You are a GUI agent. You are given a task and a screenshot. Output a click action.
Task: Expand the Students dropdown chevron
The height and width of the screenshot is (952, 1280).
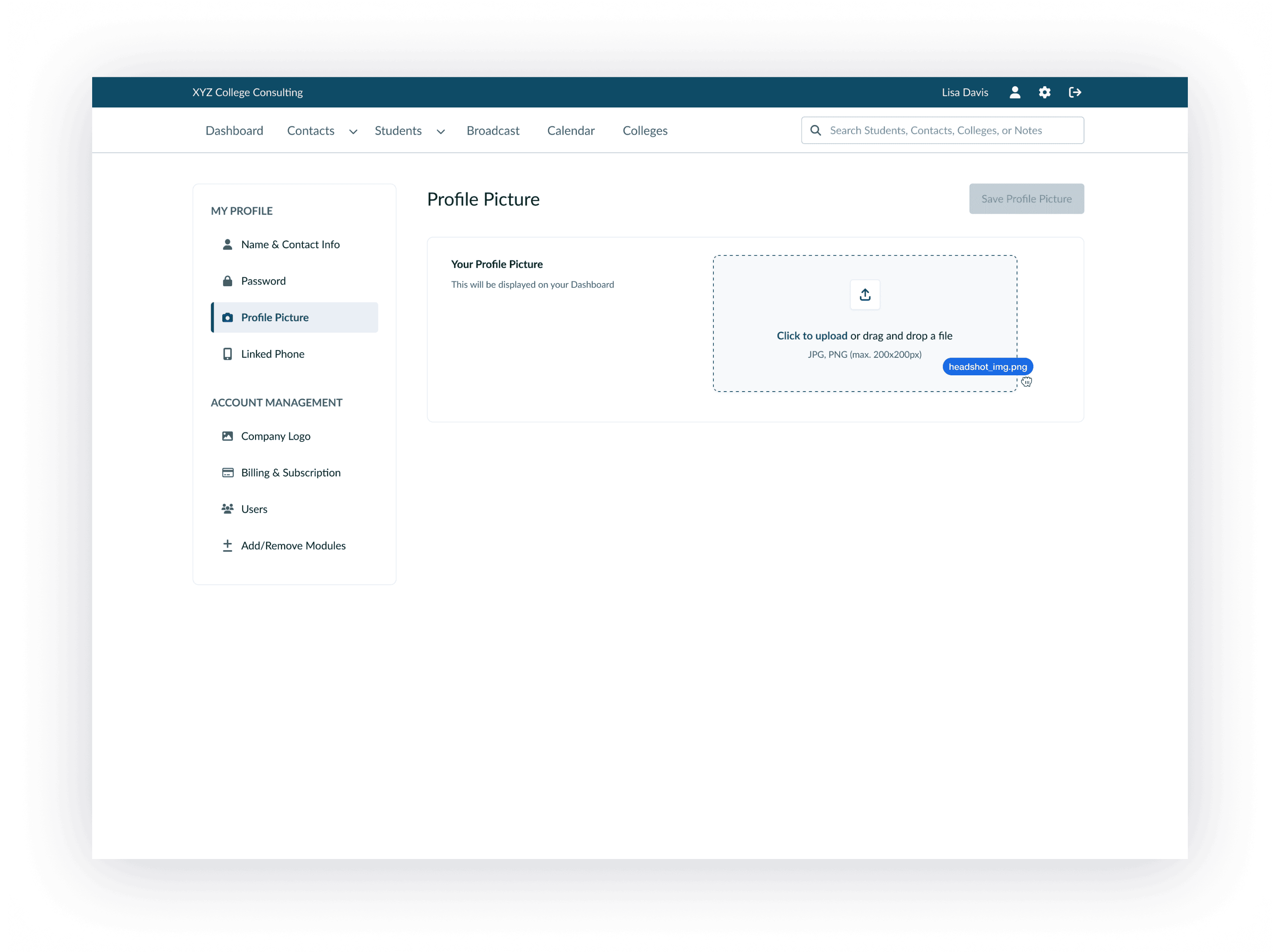pyautogui.click(x=441, y=132)
